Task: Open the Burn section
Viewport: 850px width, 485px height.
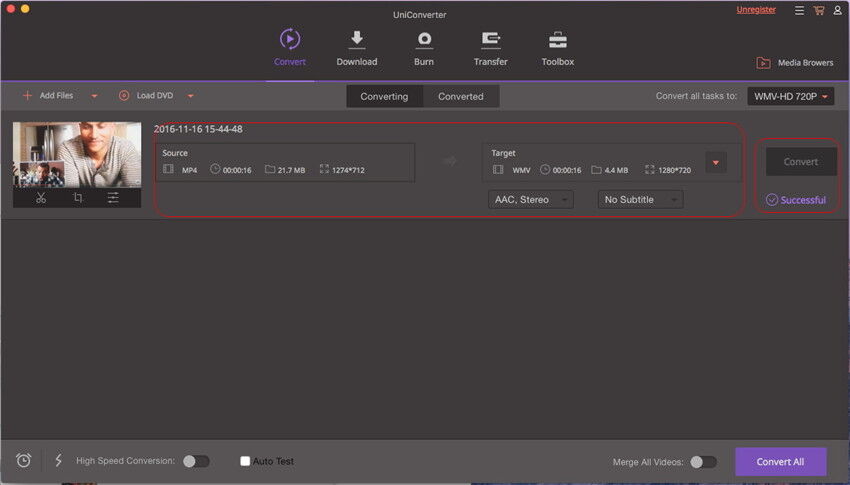Action: pyautogui.click(x=424, y=48)
